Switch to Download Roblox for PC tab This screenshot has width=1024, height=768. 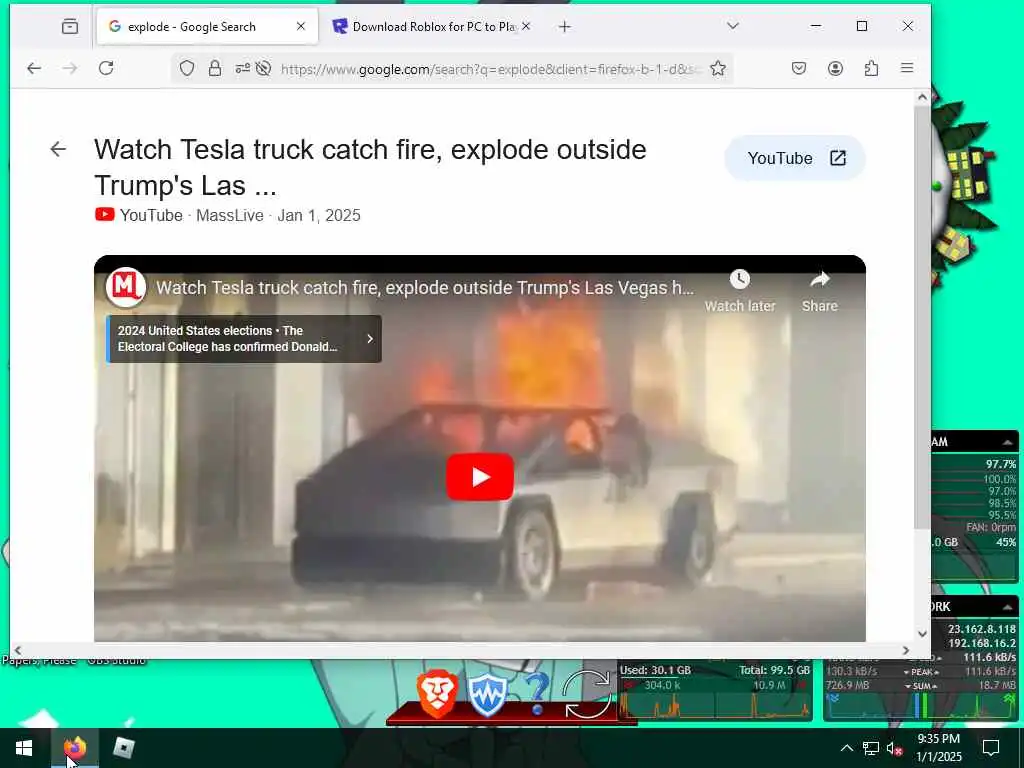click(x=432, y=26)
